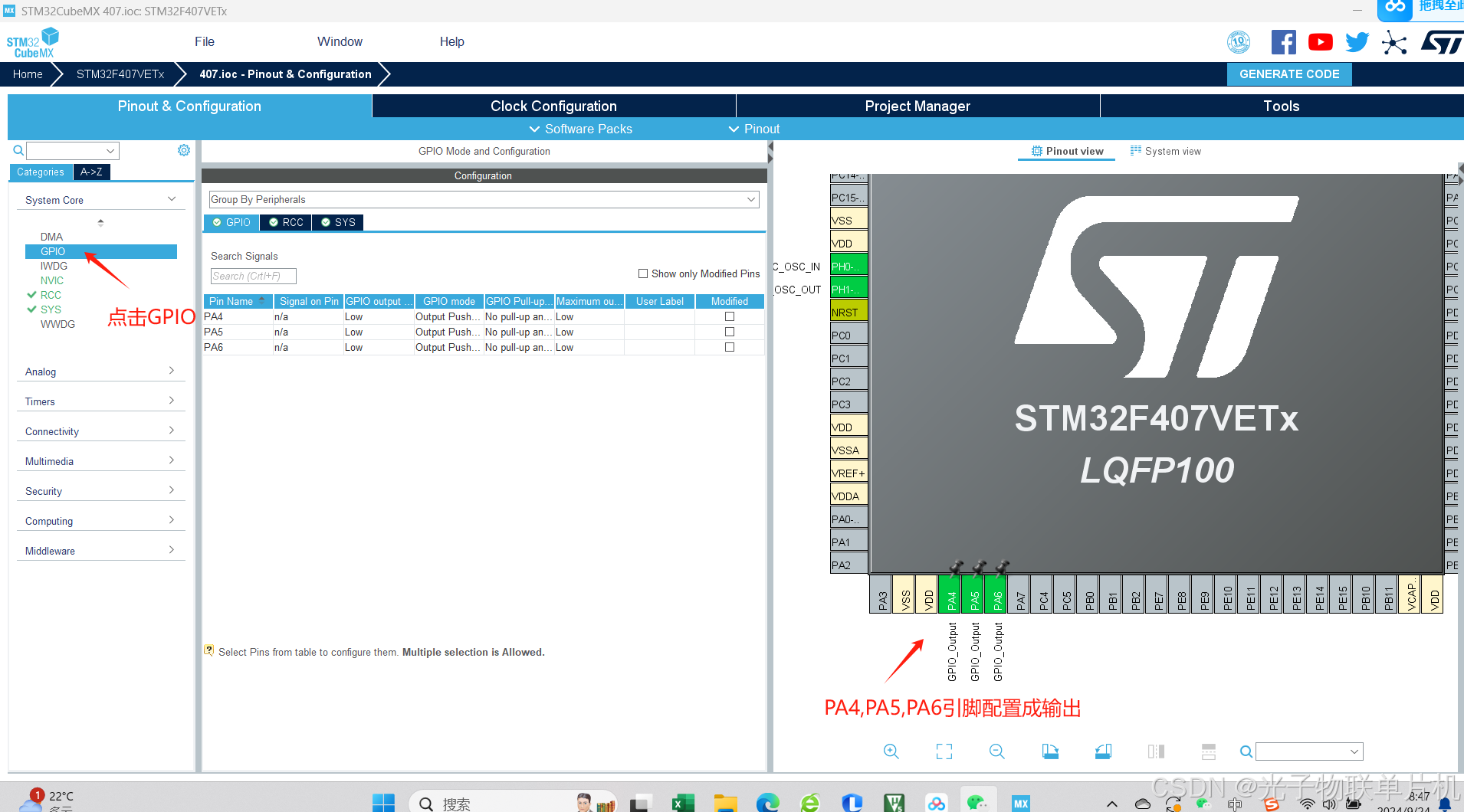Viewport: 1464px width, 812px height.
Task: Check the Modified box for PA5
Action: tap(730, 332)
